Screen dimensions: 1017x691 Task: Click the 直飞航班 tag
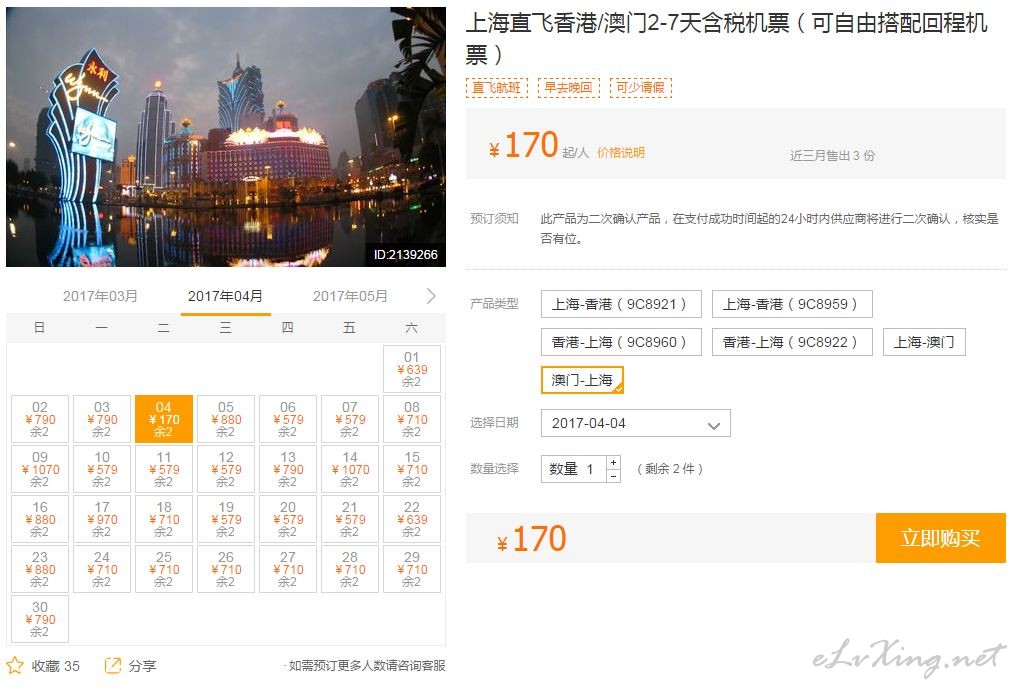click(x=497, y=88)
